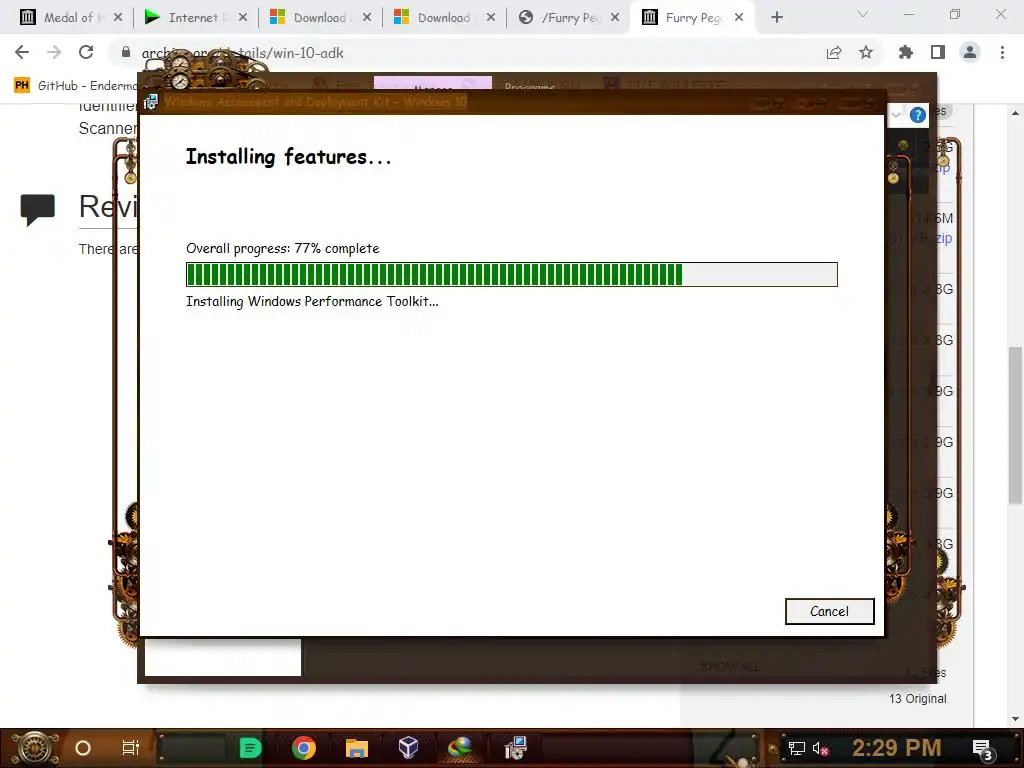This screenshot has width=1024, height=768.
Task: Click the ADK setup title bar icon
Action: (x=151, y=102)
